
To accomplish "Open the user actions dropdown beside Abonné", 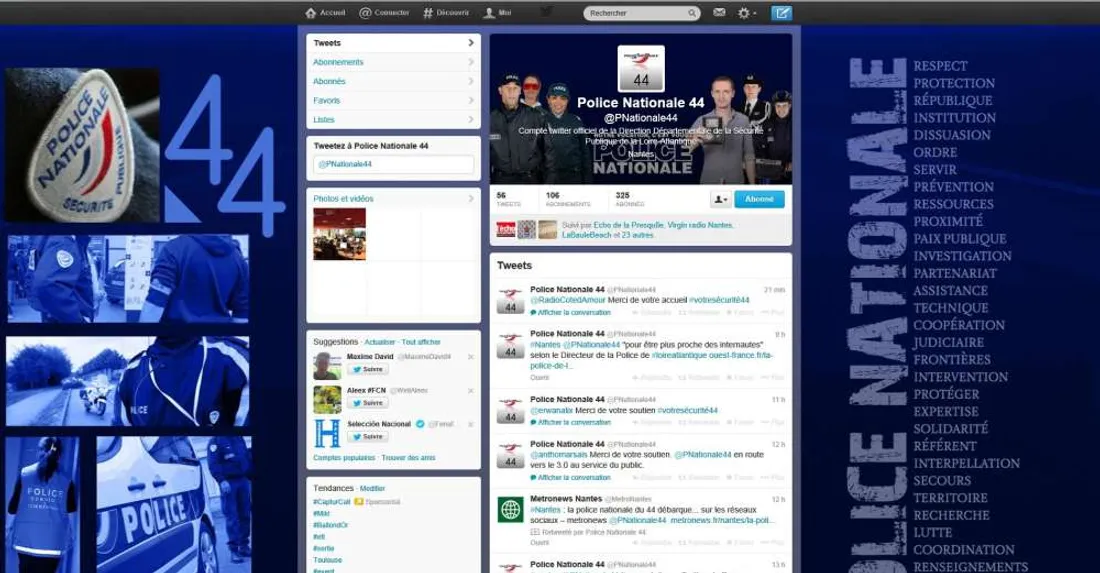I will (719, 199).
